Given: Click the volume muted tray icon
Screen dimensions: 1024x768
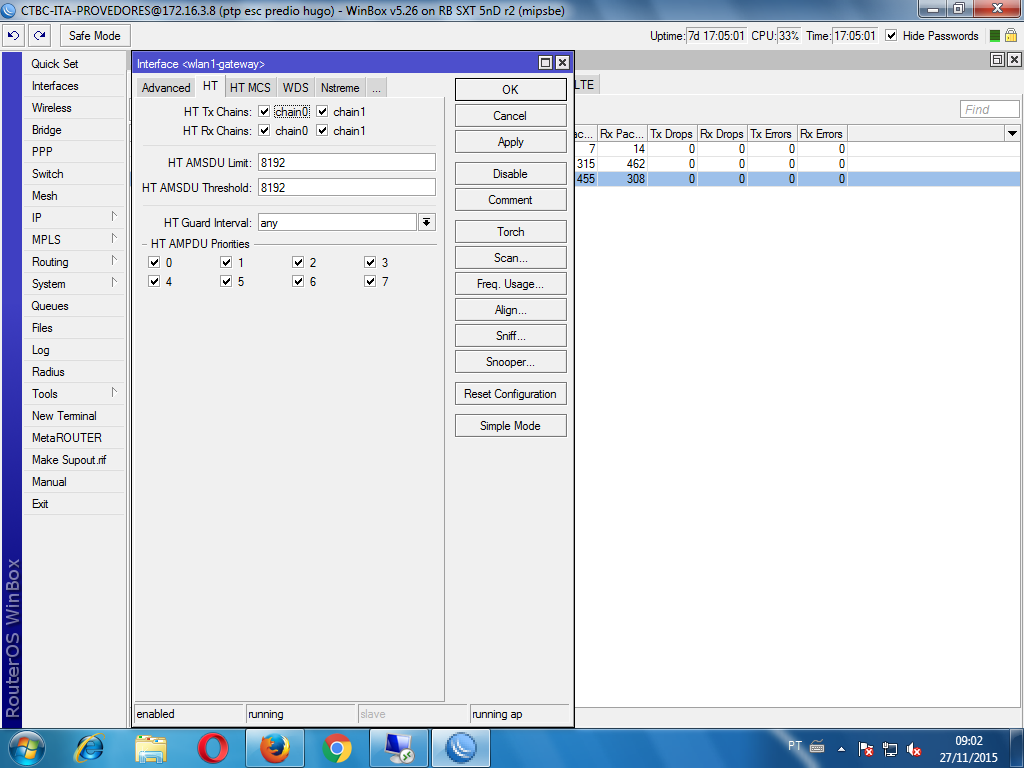Looking at the screenshot, I should point(914,750).
